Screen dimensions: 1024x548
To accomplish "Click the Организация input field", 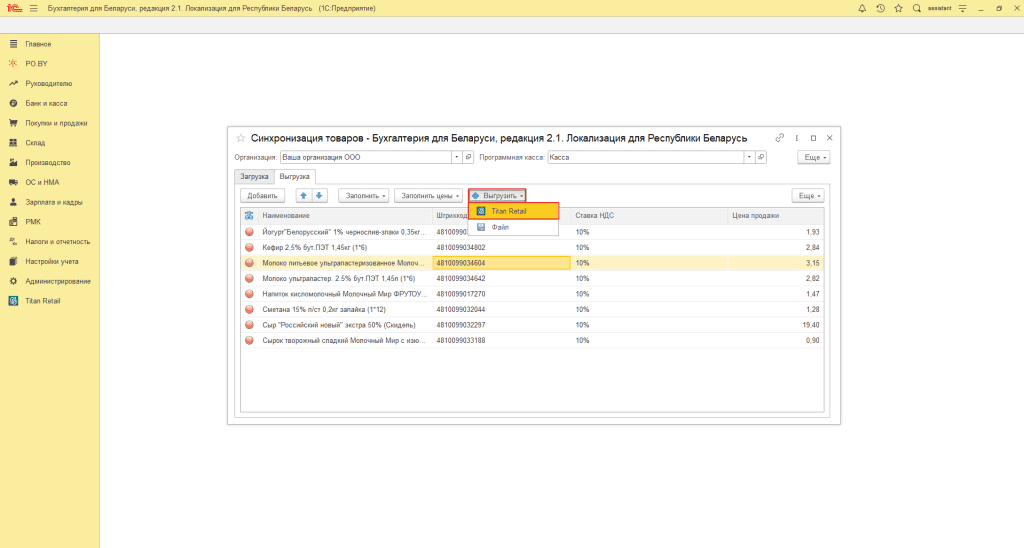I will point(366,157).
